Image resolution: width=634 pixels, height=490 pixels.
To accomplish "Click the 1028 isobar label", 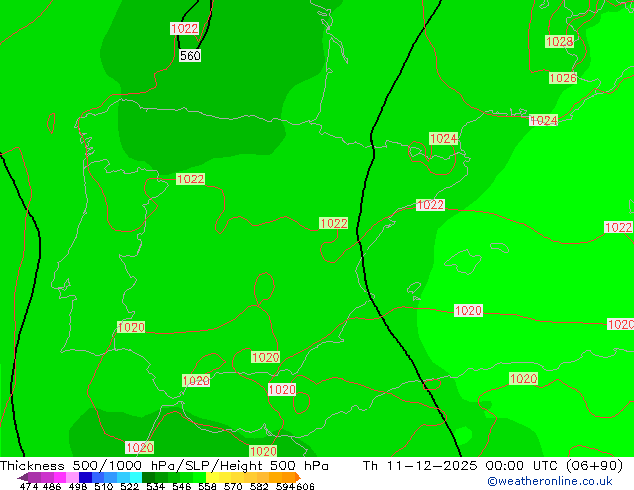I will coord(560,41).
